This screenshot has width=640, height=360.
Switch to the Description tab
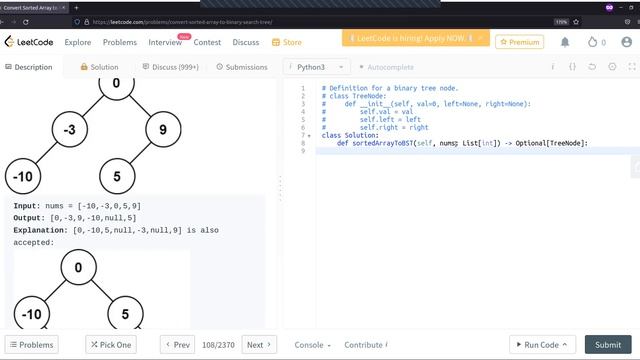29,67
